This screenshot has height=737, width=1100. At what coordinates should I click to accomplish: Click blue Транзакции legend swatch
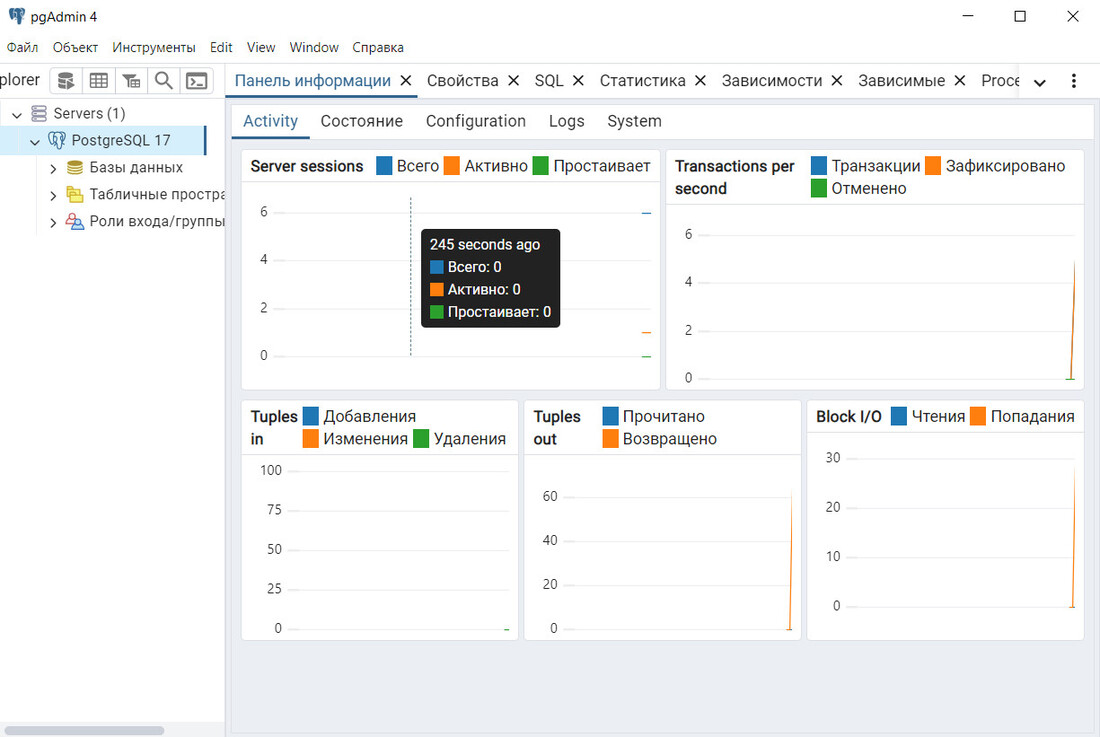[x=819, y=165]
